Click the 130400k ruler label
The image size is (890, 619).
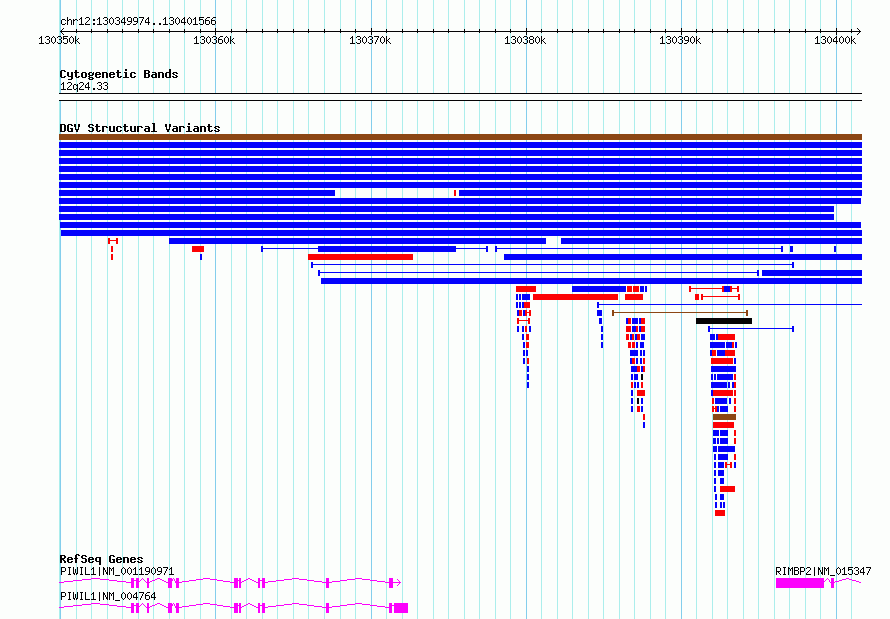(x=835, y=40)
